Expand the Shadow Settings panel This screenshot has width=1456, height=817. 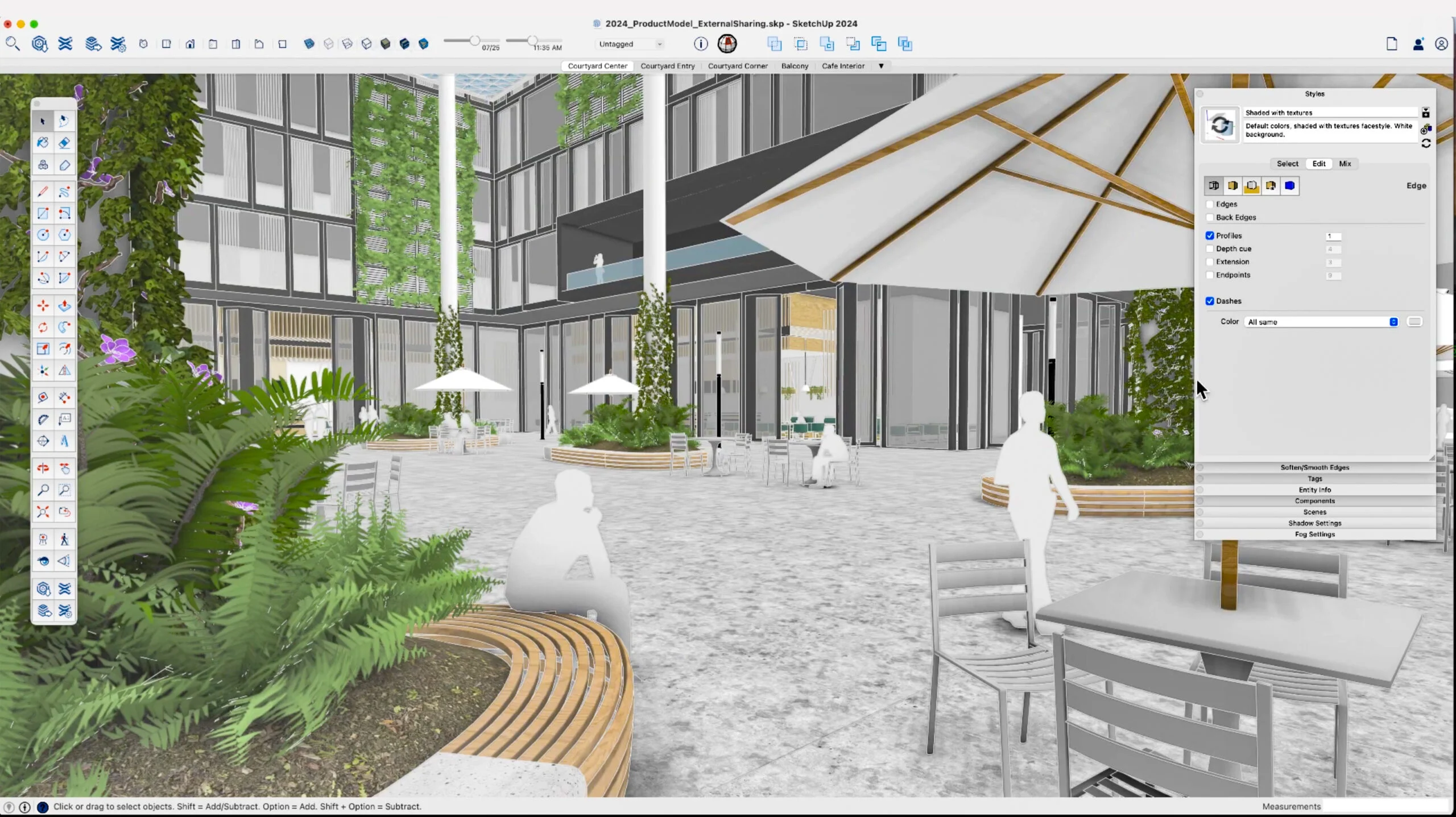click(x=1315, y=523)
